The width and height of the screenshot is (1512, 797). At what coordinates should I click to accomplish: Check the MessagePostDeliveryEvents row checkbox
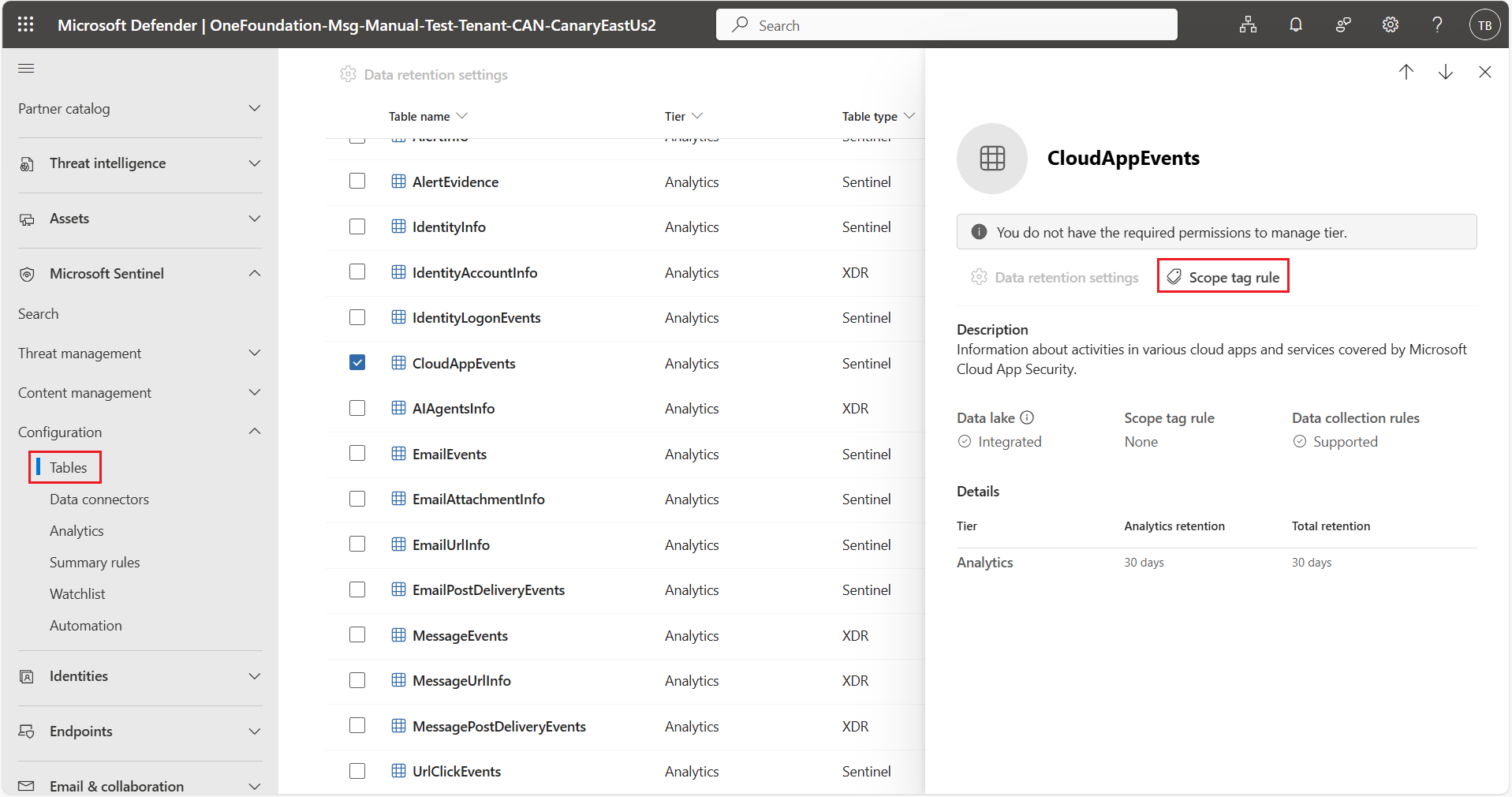pyautogui.click(x=357, y=725)
